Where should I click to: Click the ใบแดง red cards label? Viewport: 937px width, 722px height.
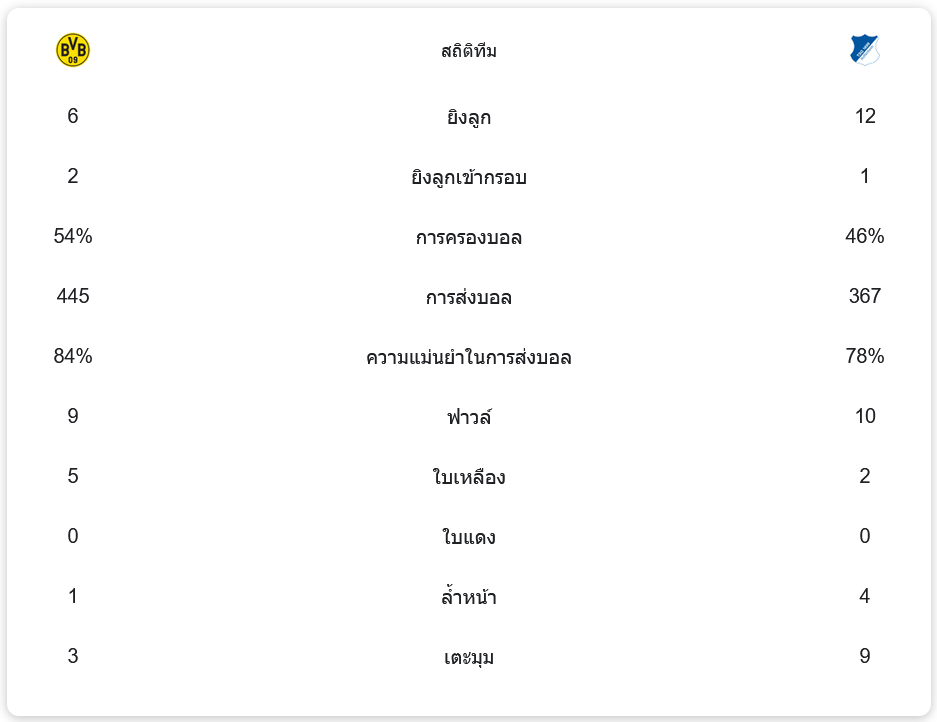(468, 537)
